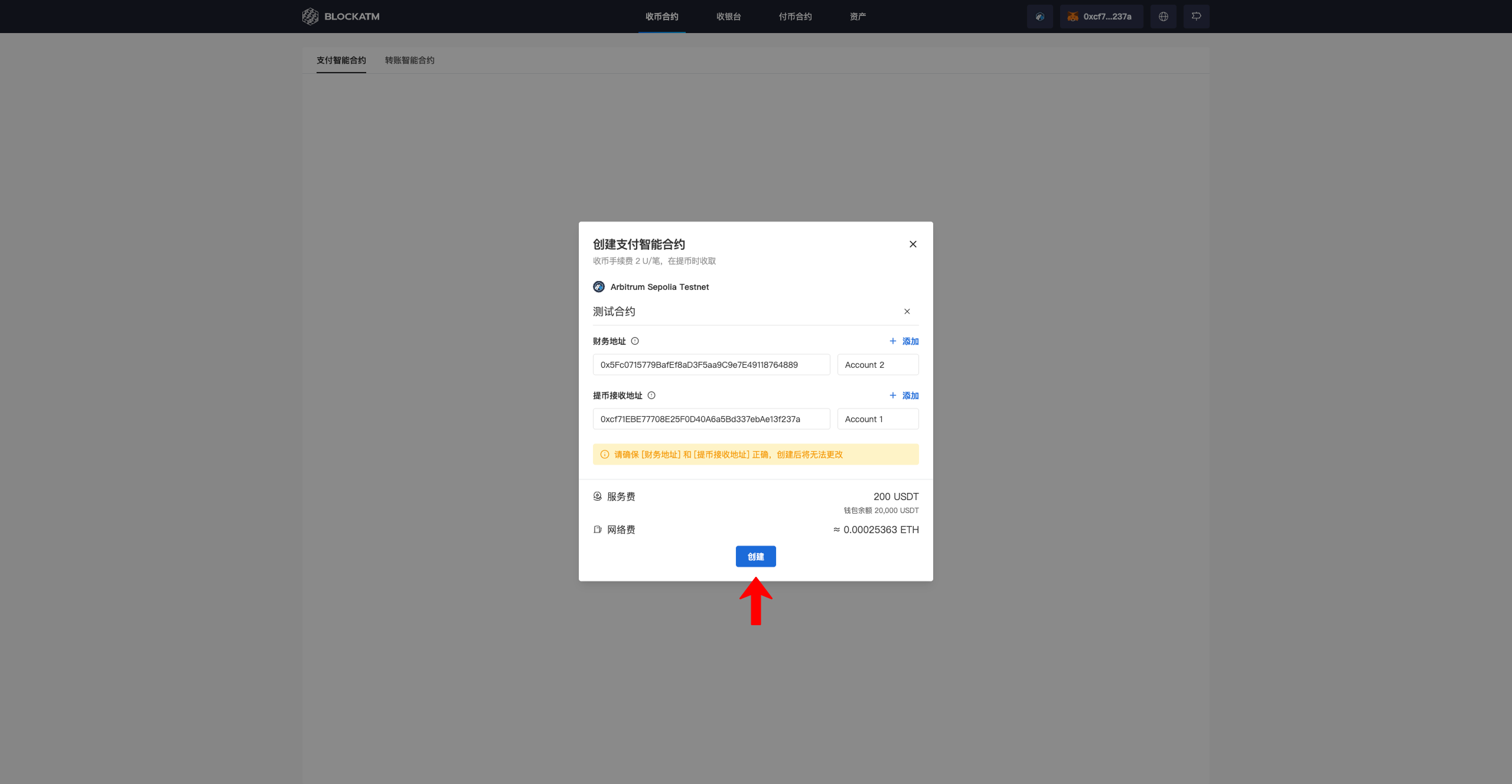Go to the 资产 menu item
The width and height of the screenshot is (1512, 784).
[858, 17]
